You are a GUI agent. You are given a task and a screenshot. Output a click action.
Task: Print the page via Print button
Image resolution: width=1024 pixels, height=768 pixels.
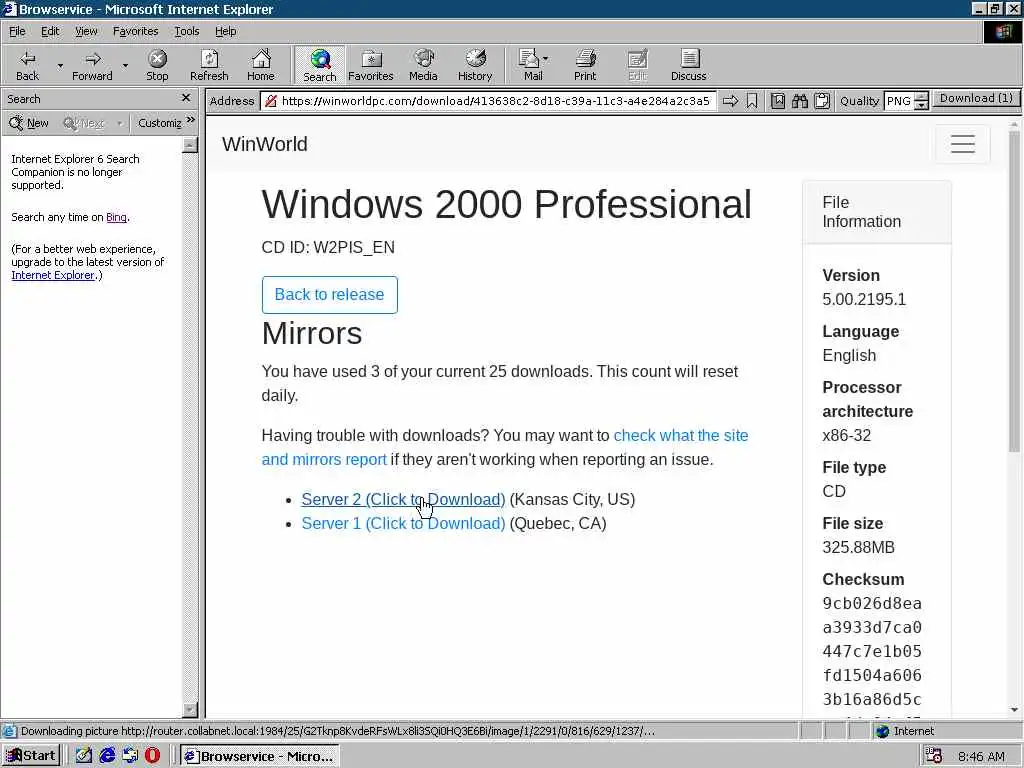pyautogui.click(x=585, y=65)
